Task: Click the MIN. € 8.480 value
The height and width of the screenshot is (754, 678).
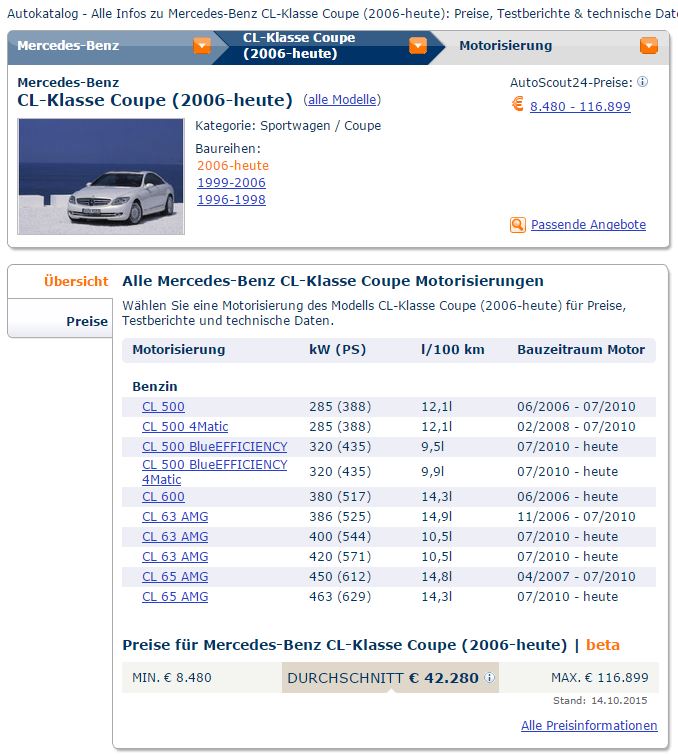Action: click(x=172, y=678)
